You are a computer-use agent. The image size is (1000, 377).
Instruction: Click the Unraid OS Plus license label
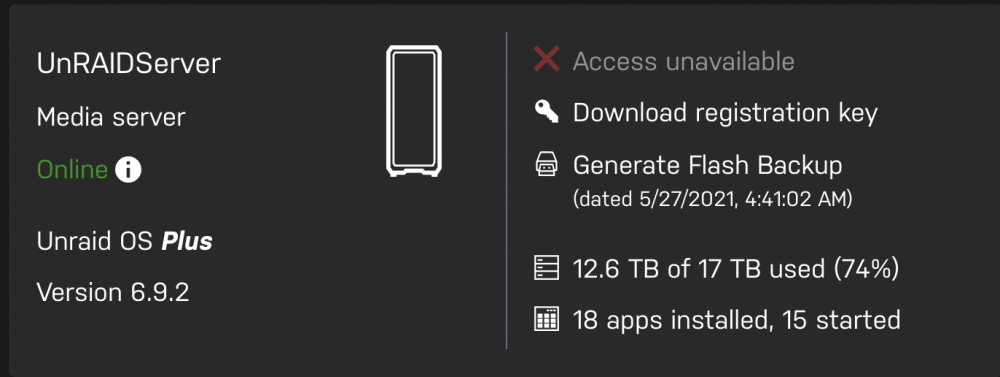(x=124, y=241)
